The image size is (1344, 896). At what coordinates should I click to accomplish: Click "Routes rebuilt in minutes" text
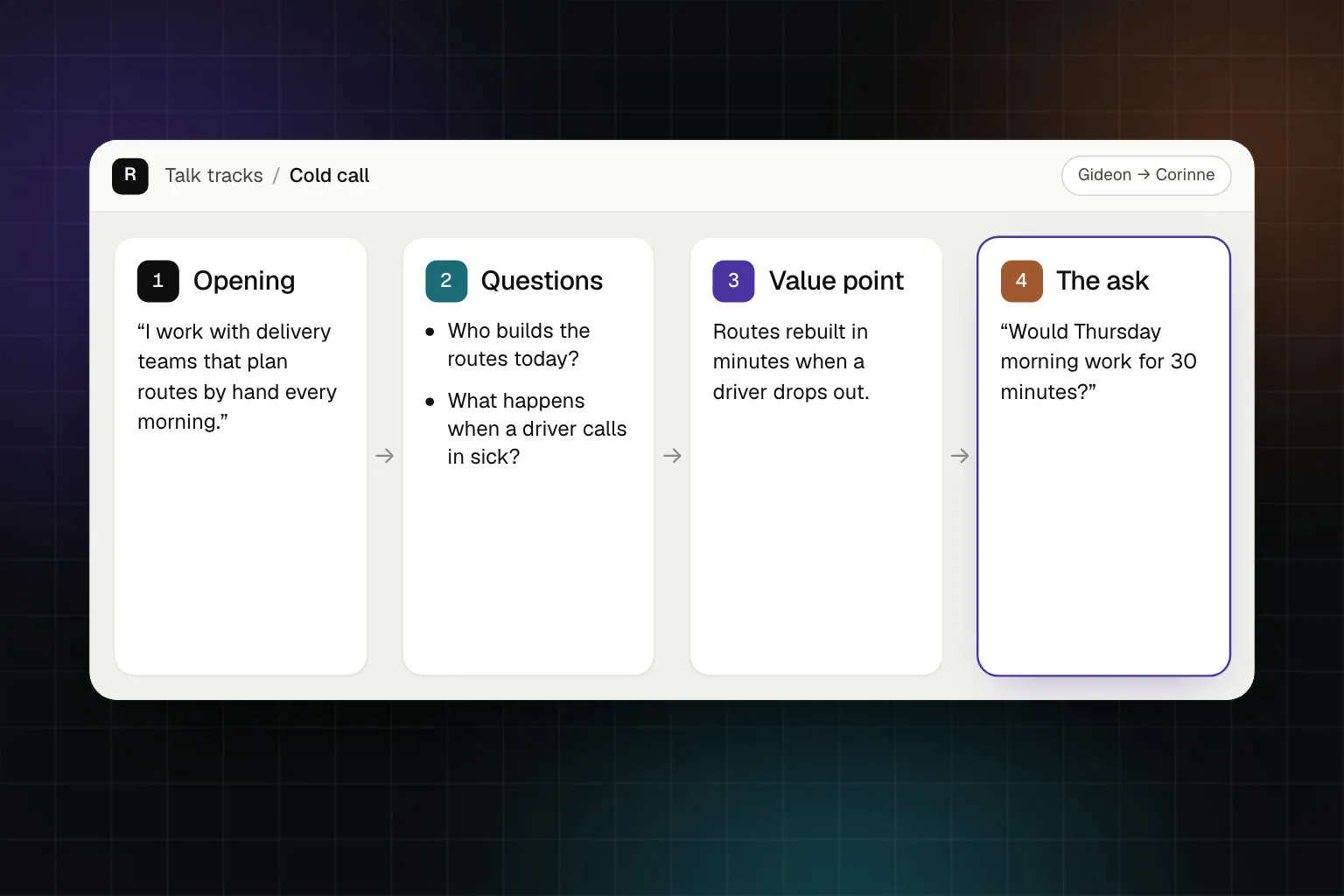[x=791, y=361]
